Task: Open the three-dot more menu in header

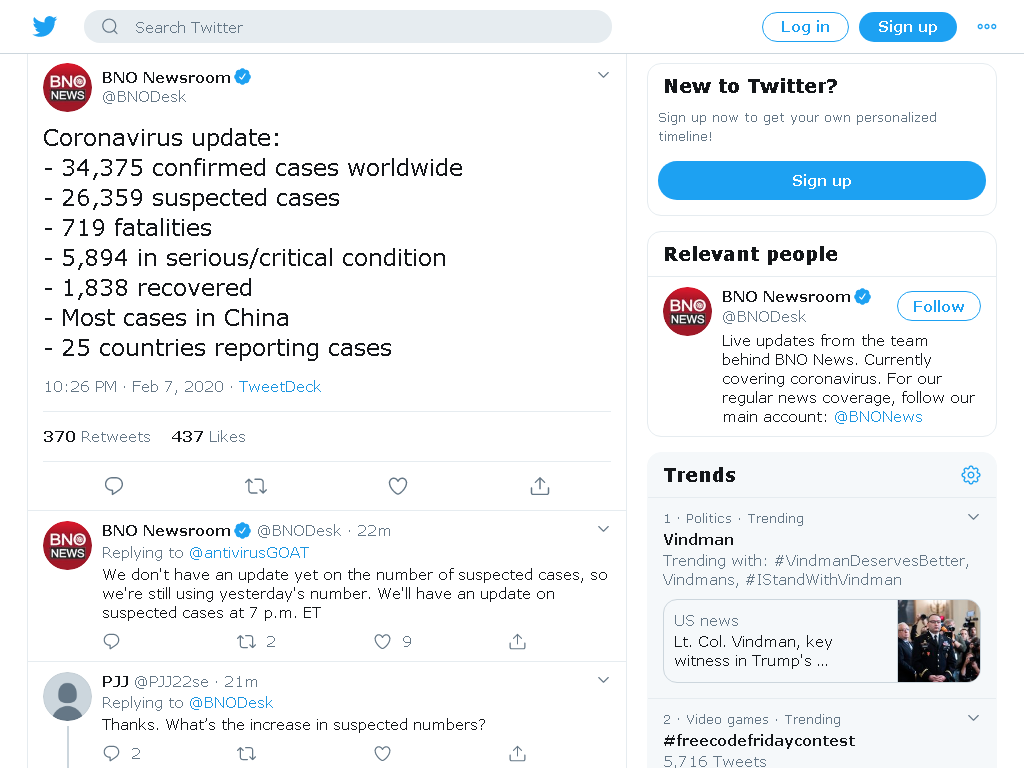Action: coord(987,27)
